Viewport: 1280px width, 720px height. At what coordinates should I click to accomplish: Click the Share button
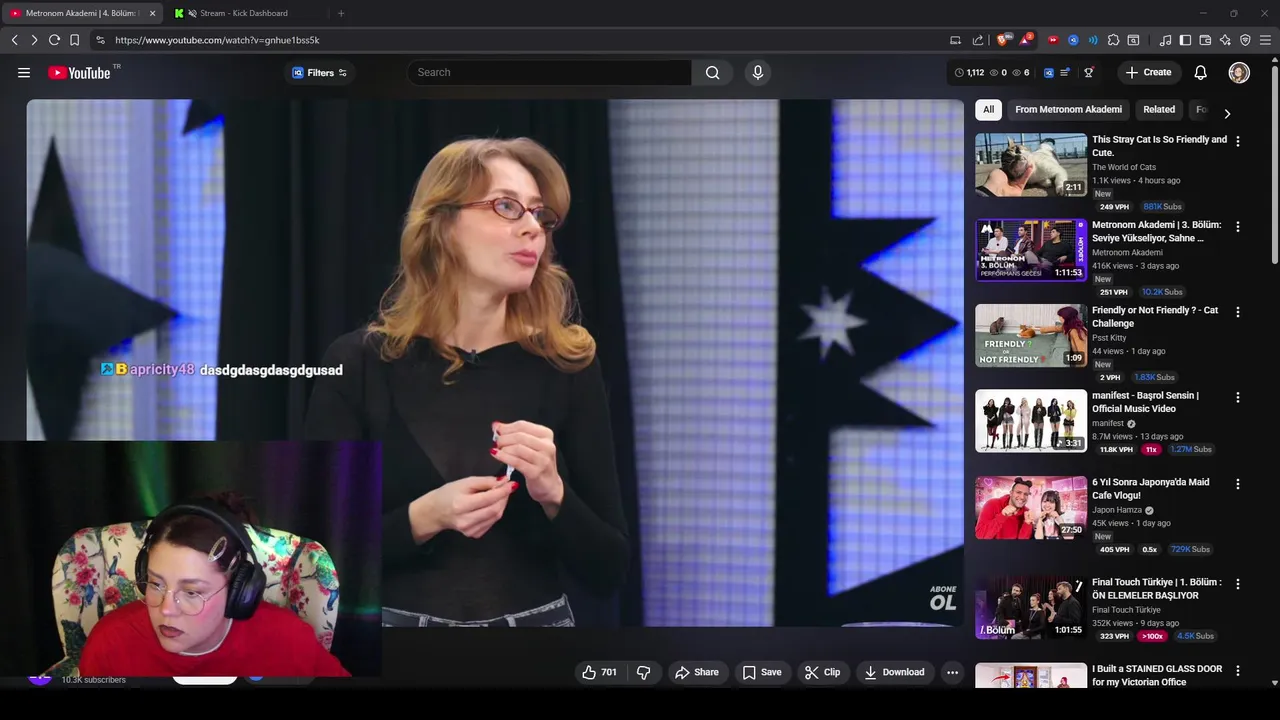696,672
